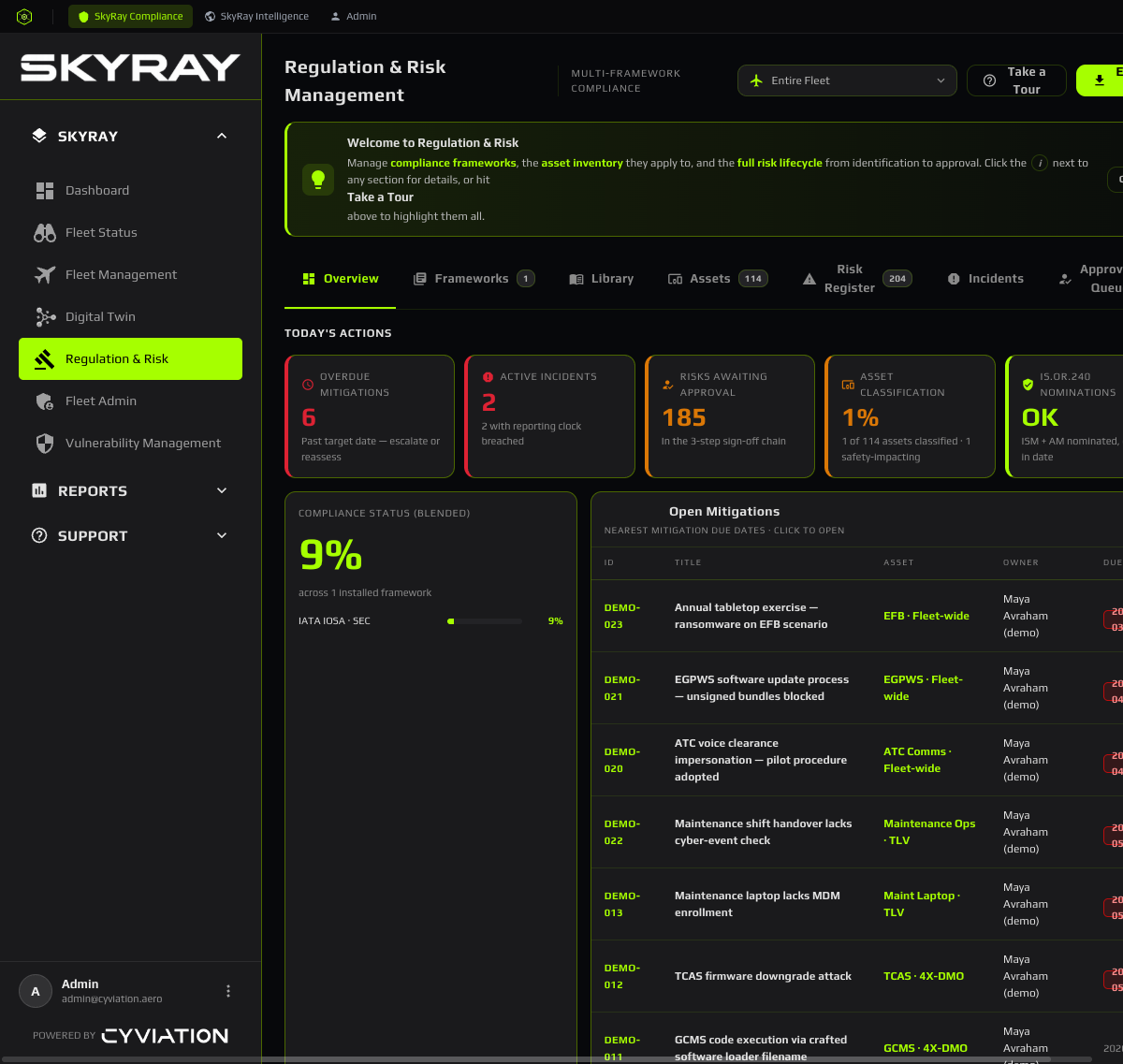Click the REPORTS chart icon
The height and width of the screenshot is (1064, 1123).
pos(39,490)
